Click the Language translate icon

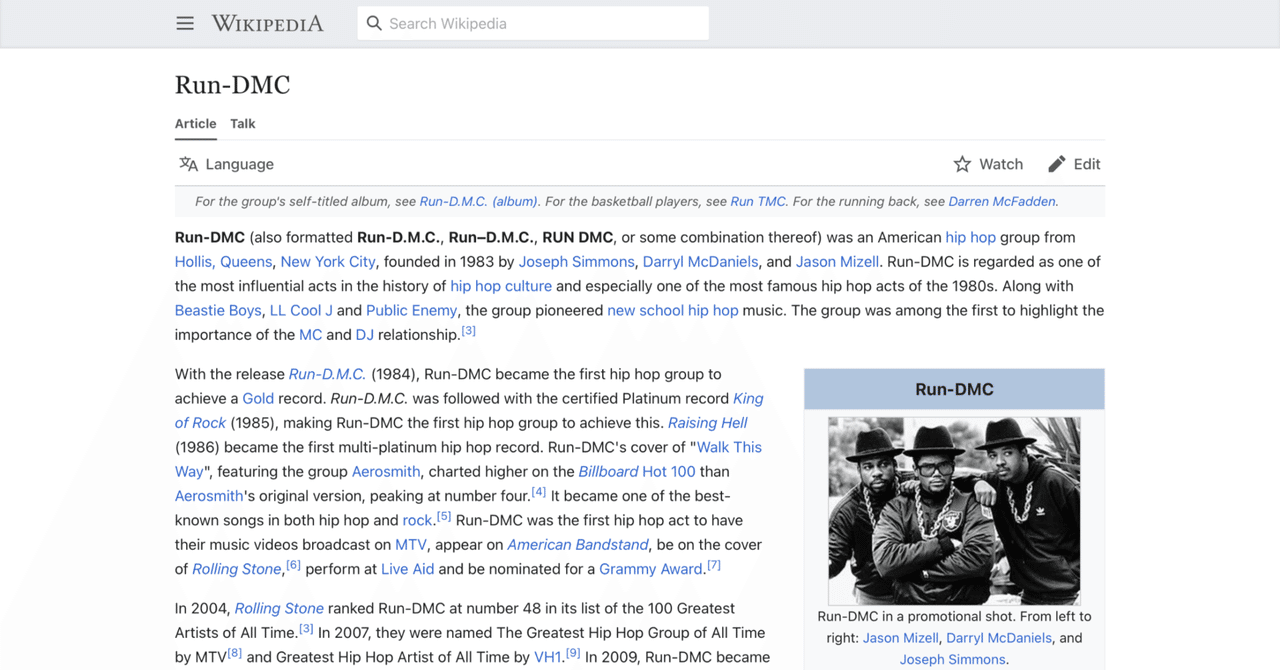188,164
